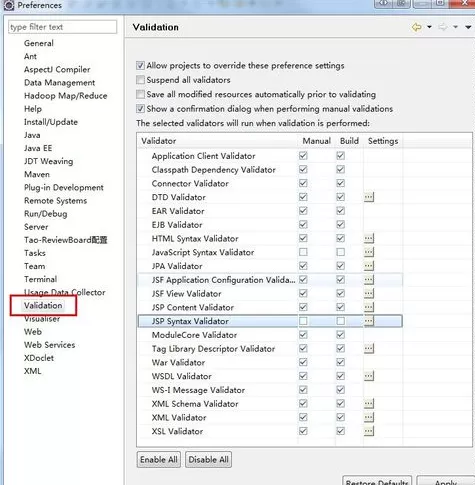
Task: Open the forward history dropdown arrow
Action: pos(455,27)
